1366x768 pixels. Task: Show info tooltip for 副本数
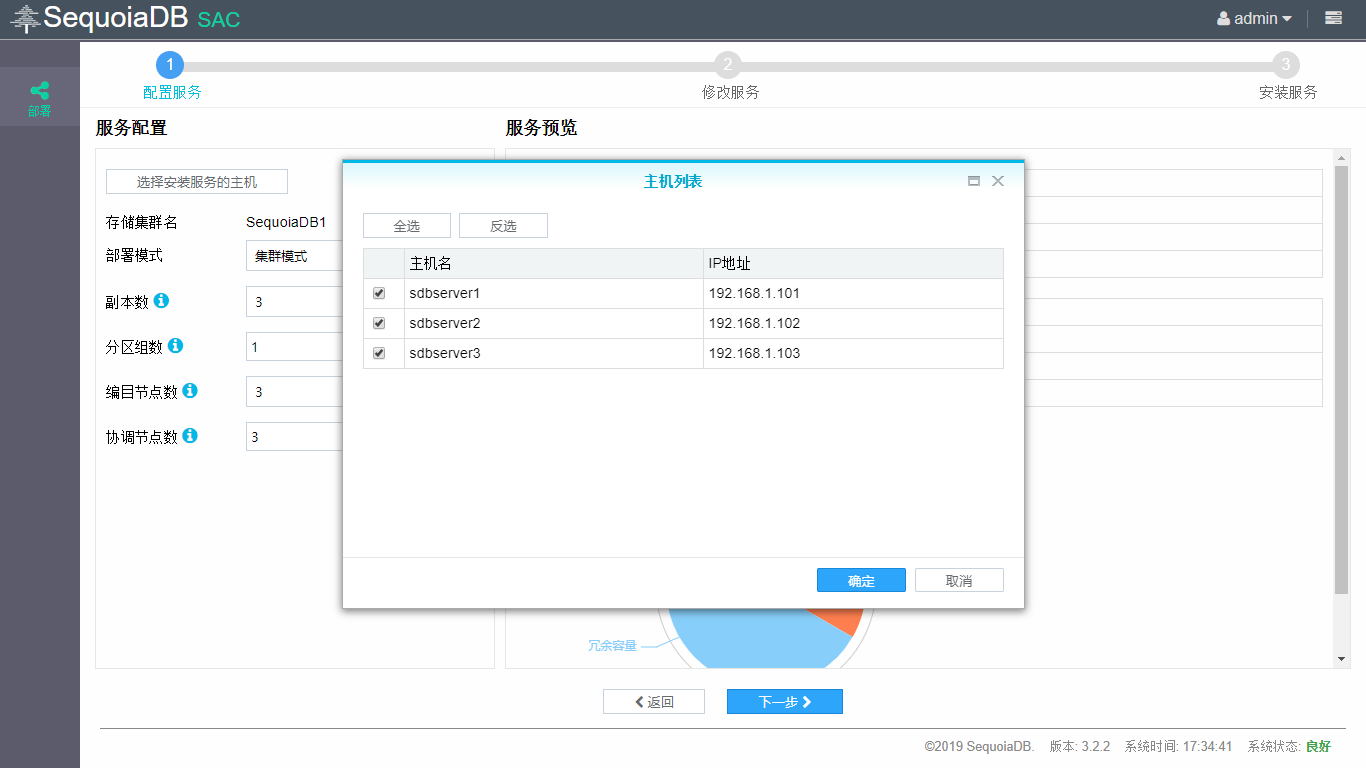[161, 300]
